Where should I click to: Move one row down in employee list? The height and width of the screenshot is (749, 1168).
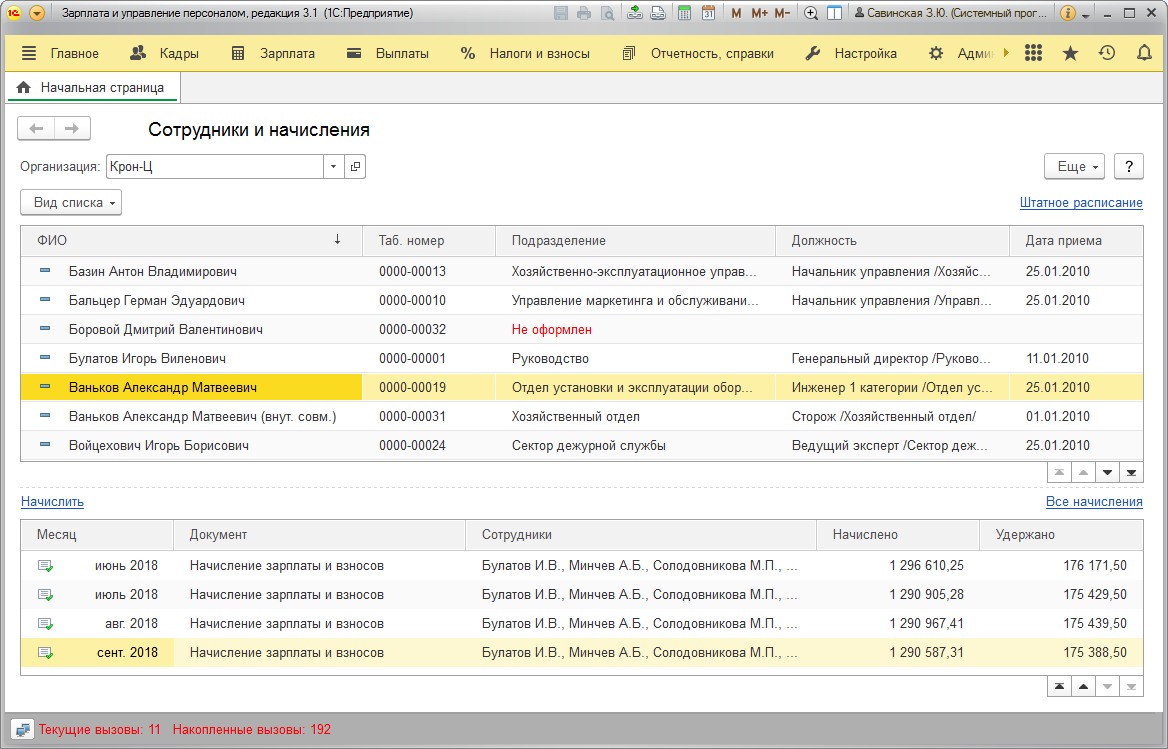[x=1108, y=473]
